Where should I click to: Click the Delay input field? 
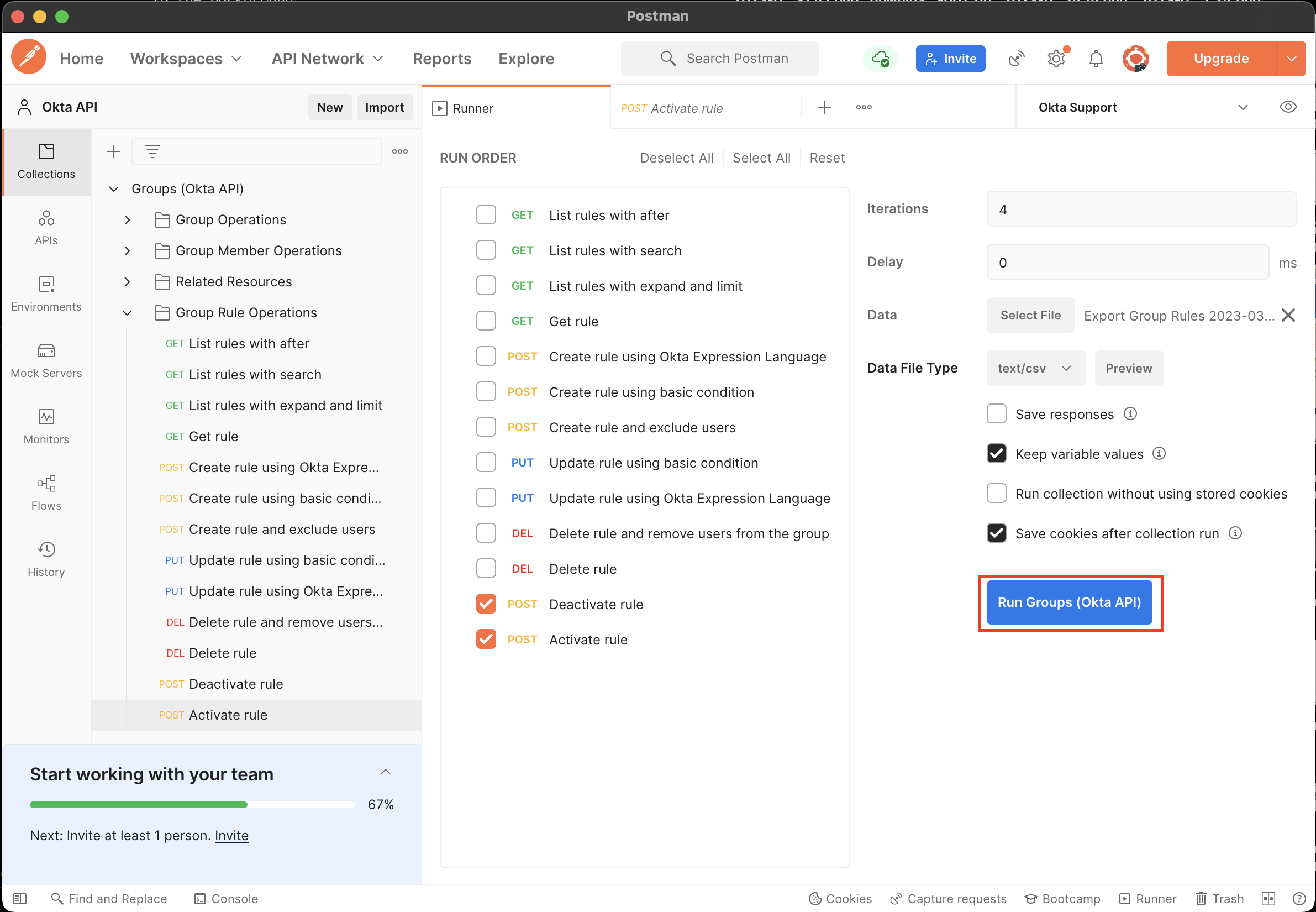click(1128, 263)
